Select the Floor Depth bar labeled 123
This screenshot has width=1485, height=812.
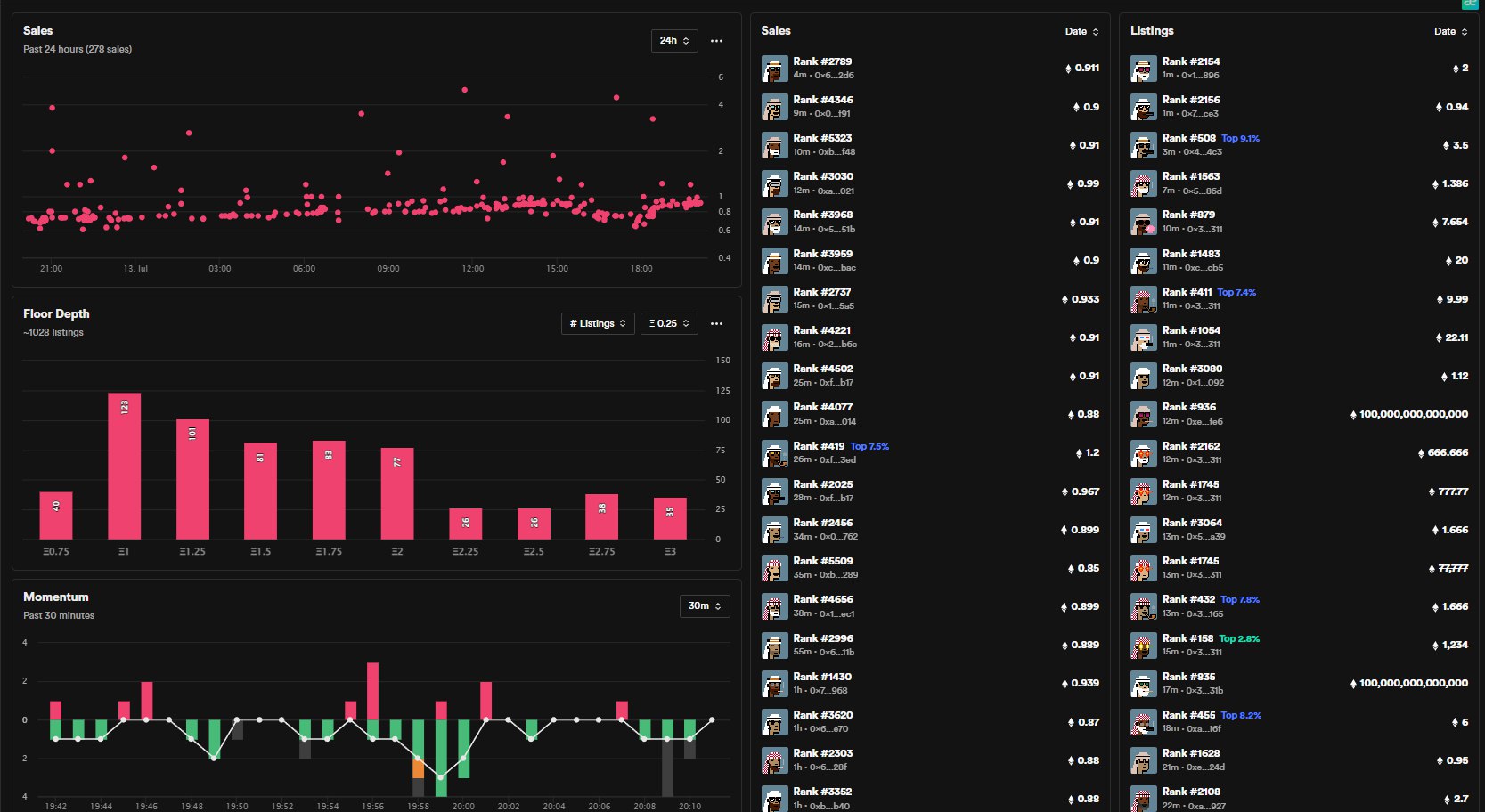point(125,466)
